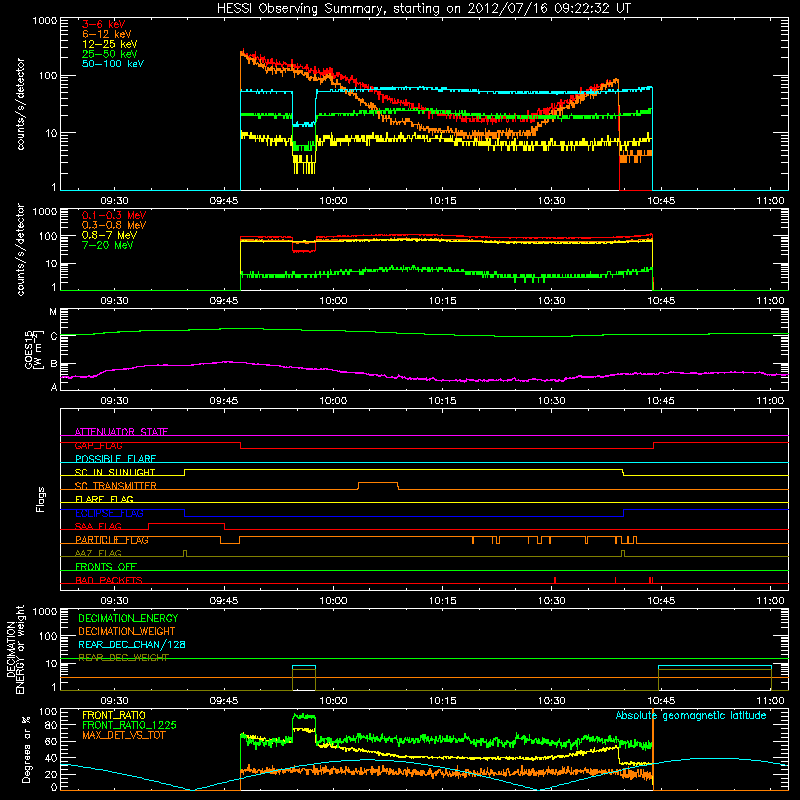The width and height of the screenshot is (800, 800).
Task: Pick the AAZ_FLAG label
Action: 98,553
